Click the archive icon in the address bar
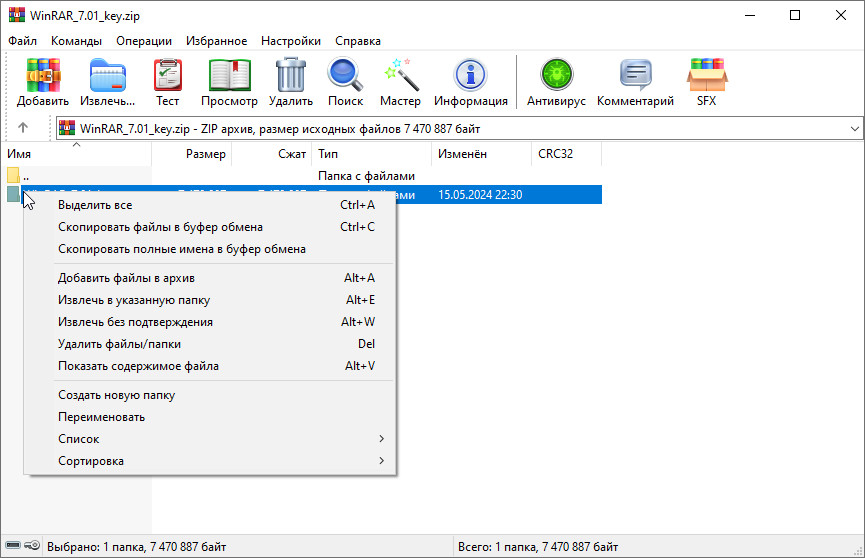Image resolution: width=865 pixels, height=558 pixels. (67, 128)
